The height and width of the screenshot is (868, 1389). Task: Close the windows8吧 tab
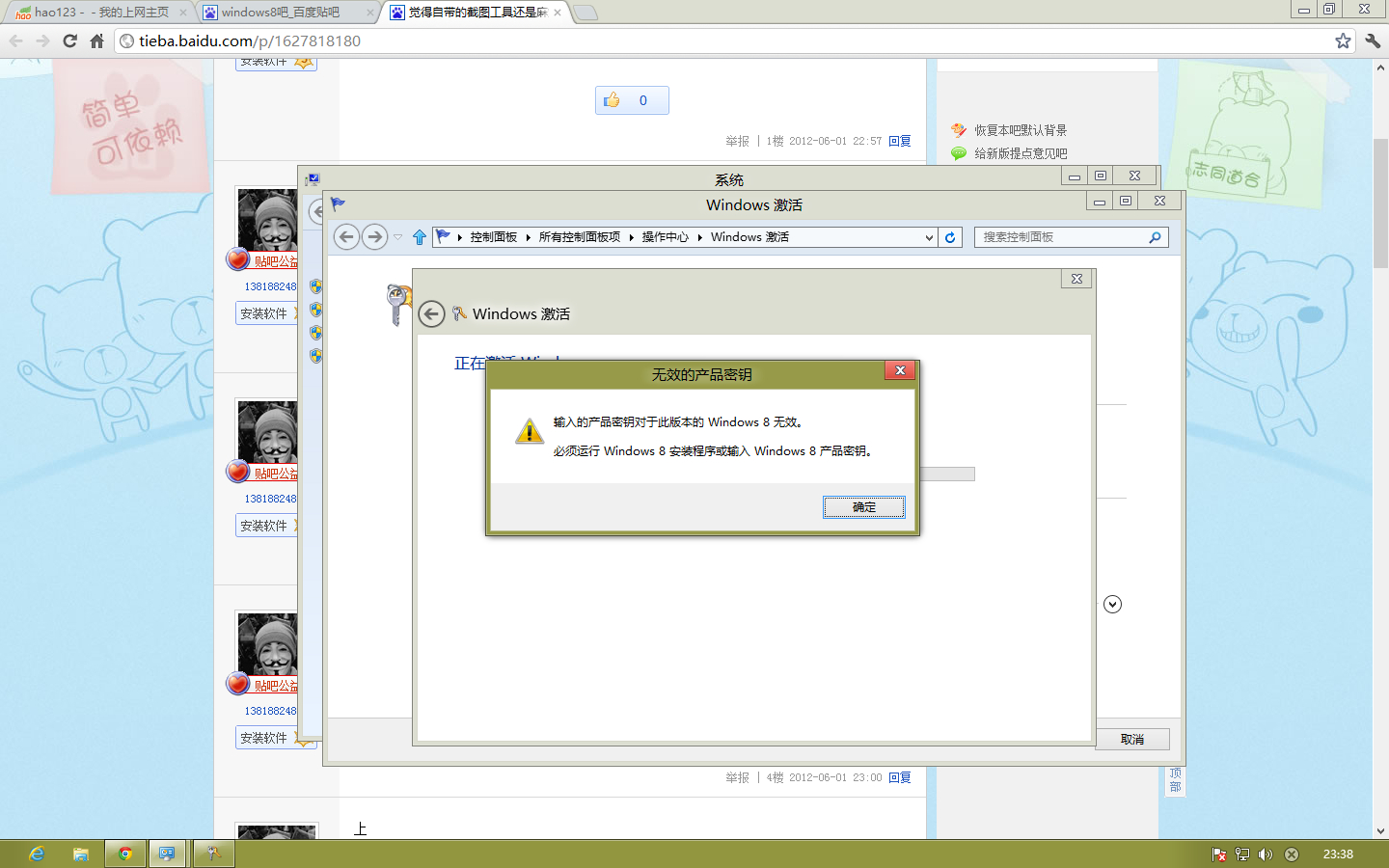pos(369,13)
